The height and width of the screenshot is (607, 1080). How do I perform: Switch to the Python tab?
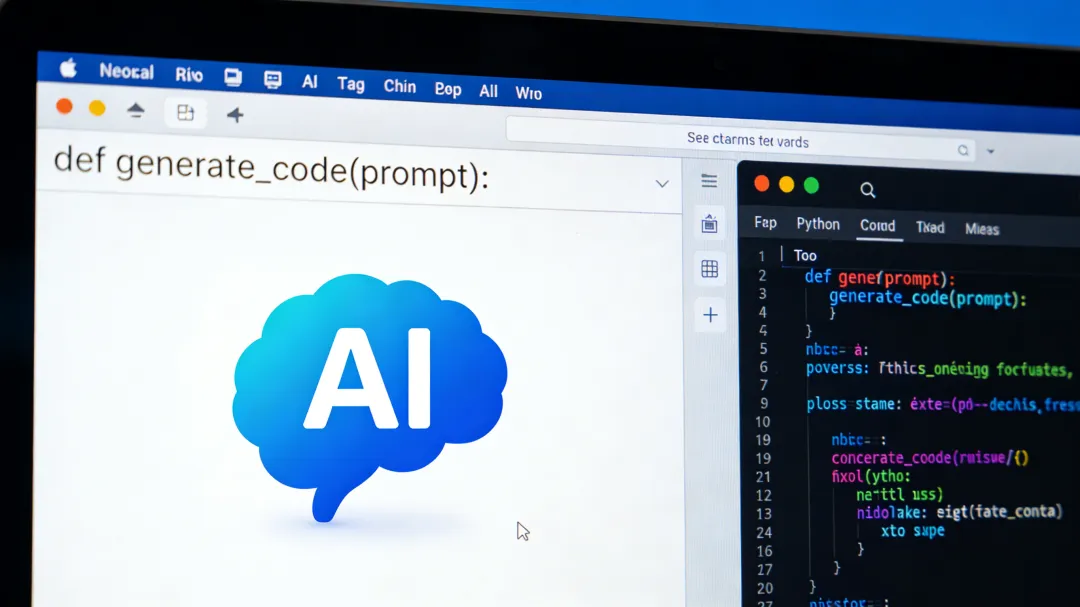[x=818, y=224]
